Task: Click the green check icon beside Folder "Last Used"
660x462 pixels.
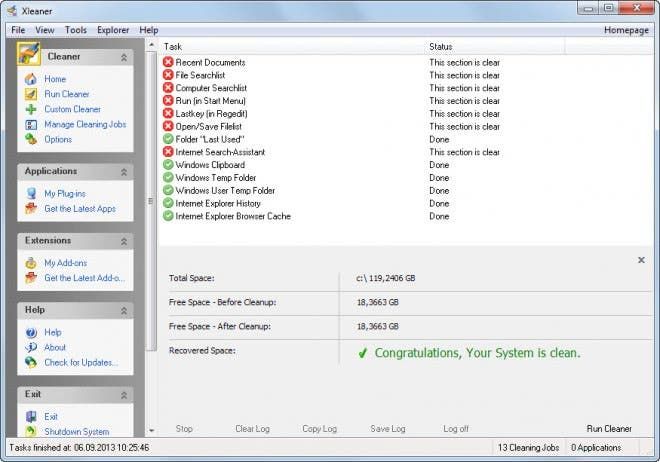Action: pyautogui.click(x=168, y=139)
